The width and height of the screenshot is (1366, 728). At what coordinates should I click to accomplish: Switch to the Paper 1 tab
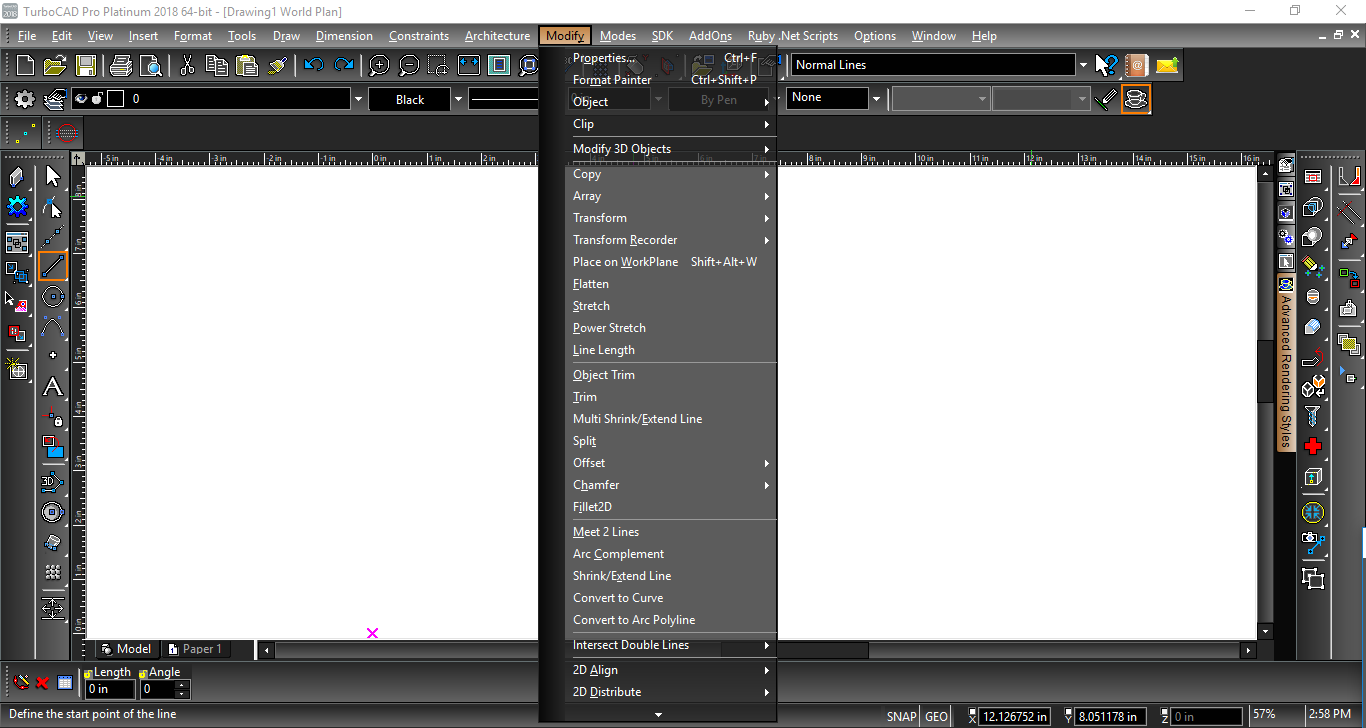pyautogui.click(x=194, y=649)
